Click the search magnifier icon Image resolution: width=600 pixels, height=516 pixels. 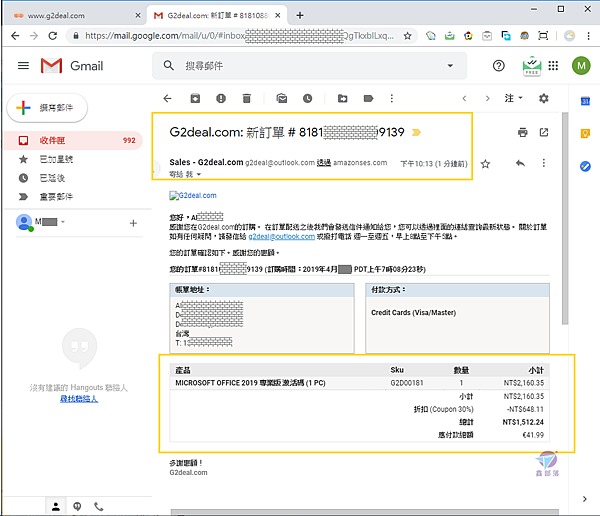168,65
